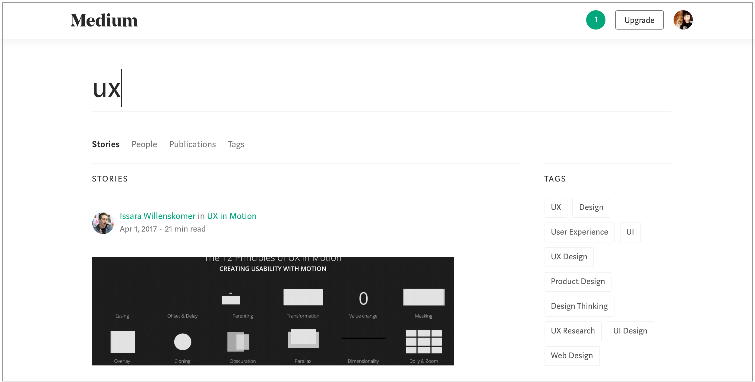Select the Product Design tag
Viewport: 755px width, 382px height.
tap(578, 281)
